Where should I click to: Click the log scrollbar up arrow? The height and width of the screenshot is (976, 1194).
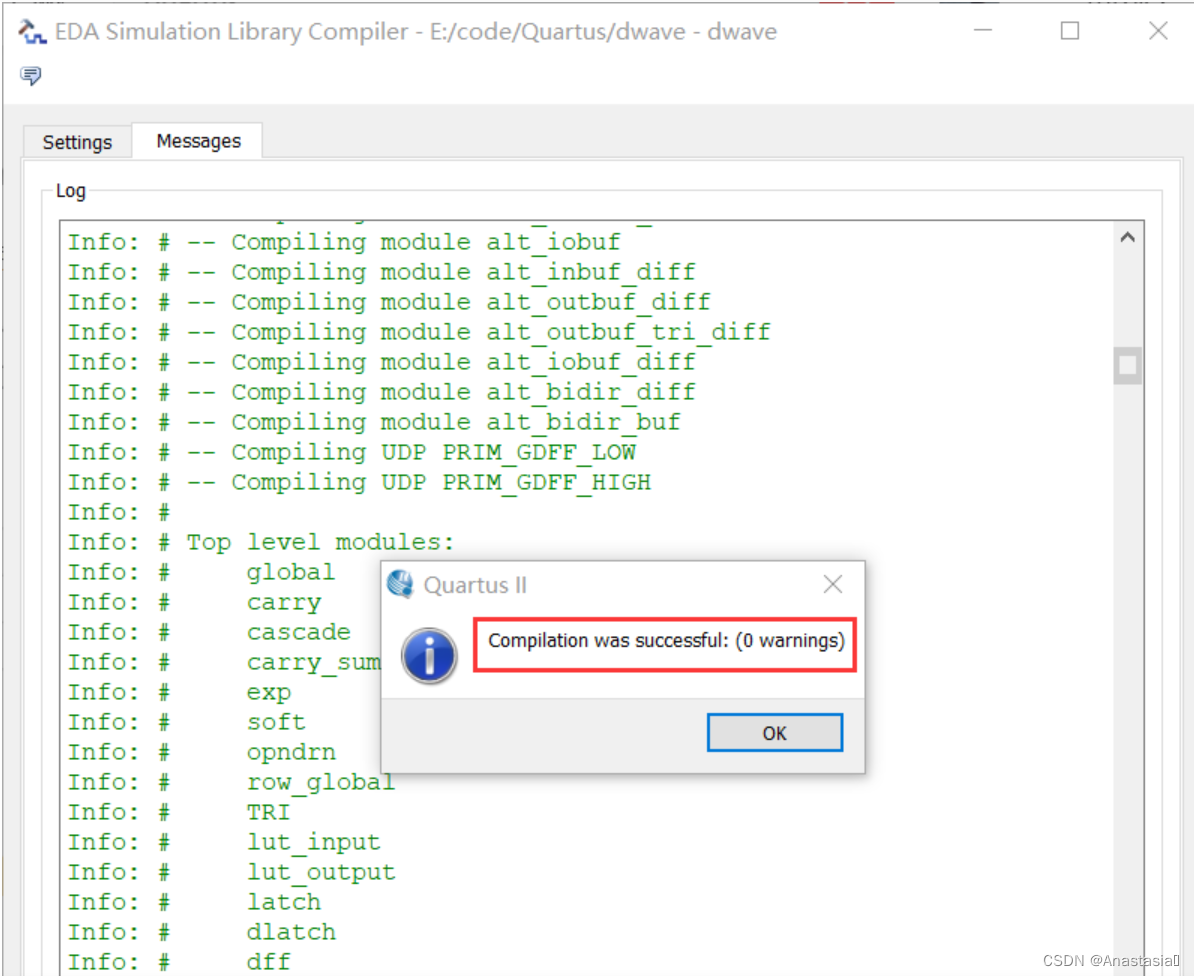click(x=1128, y=238)
